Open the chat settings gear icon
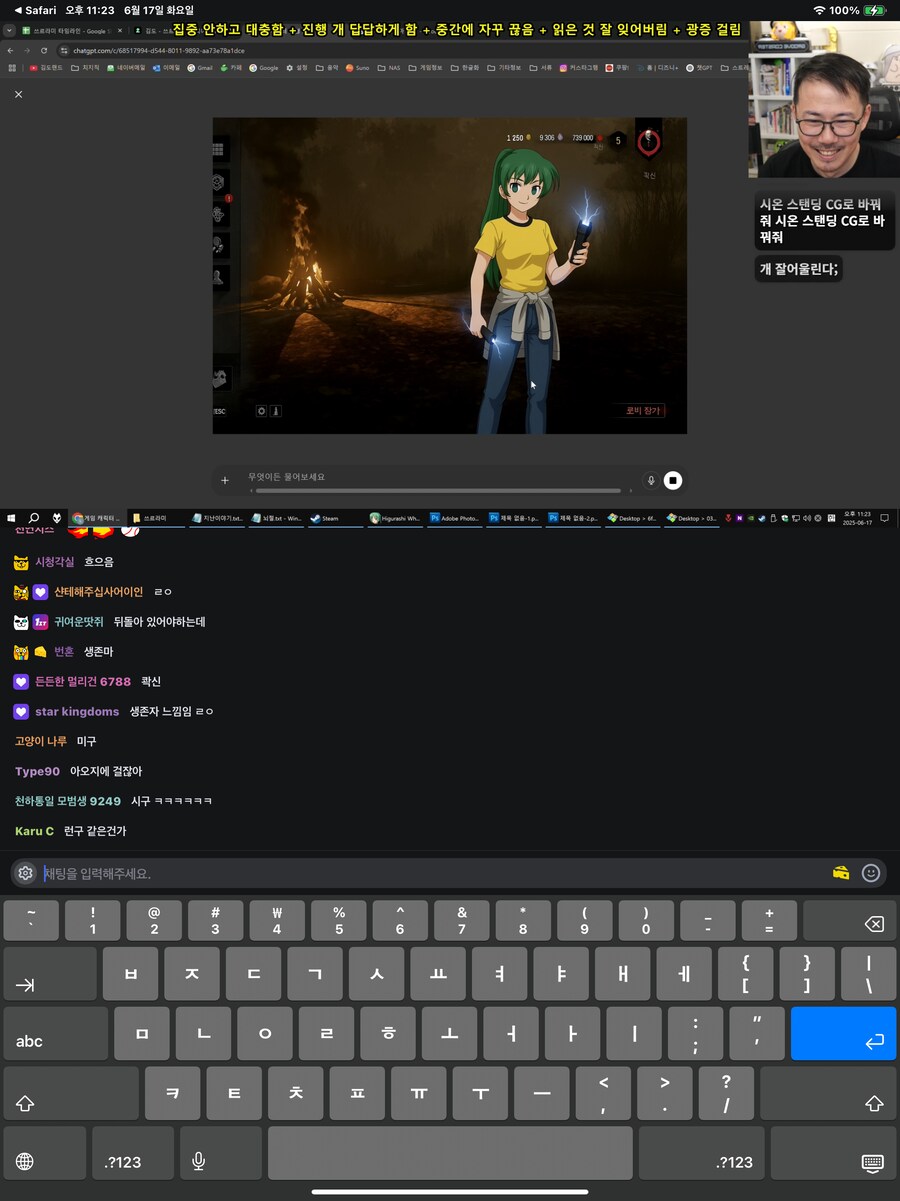 (x=26, y=873)
